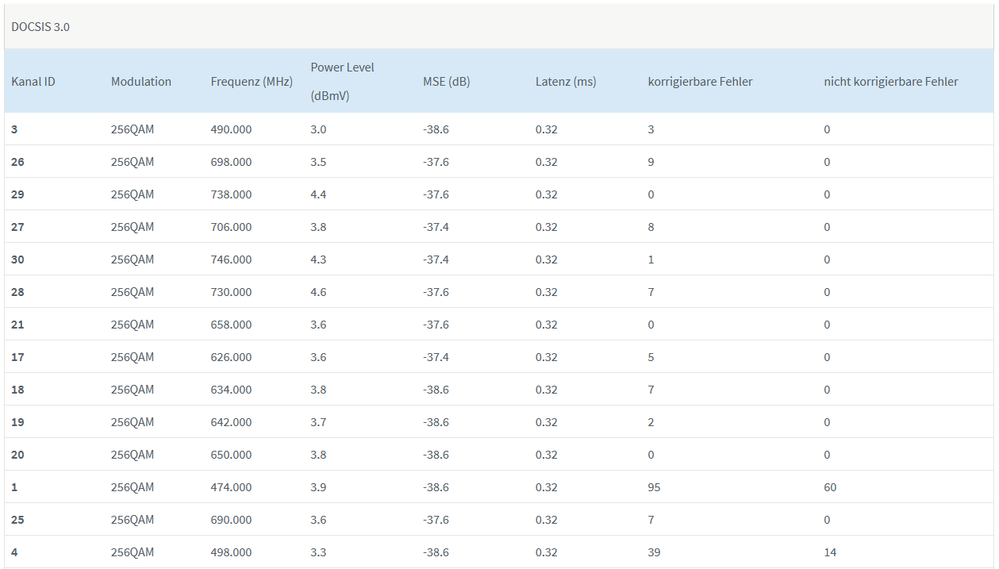Select the 490.000 MHz frequency cell
Screen dimensions: 999x569
[231, 129]
